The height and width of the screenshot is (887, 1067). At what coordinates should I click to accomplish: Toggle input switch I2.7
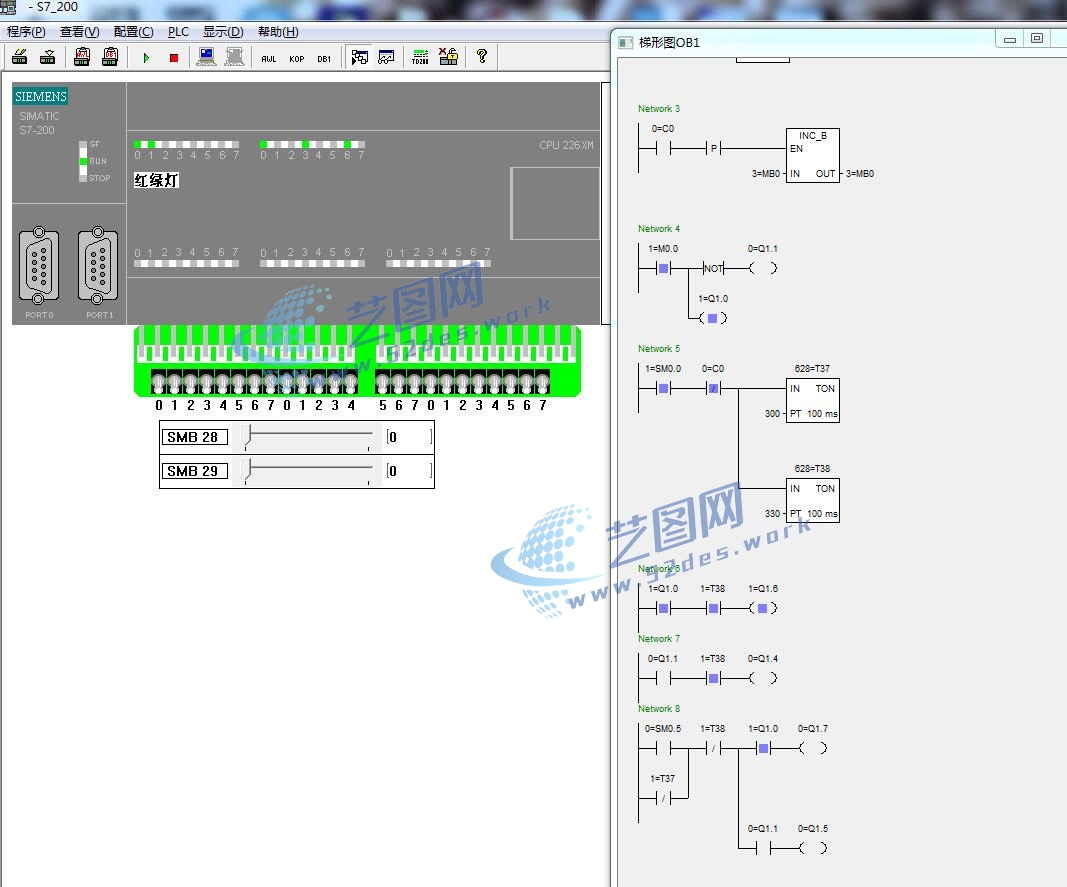(x=542, y=384)
